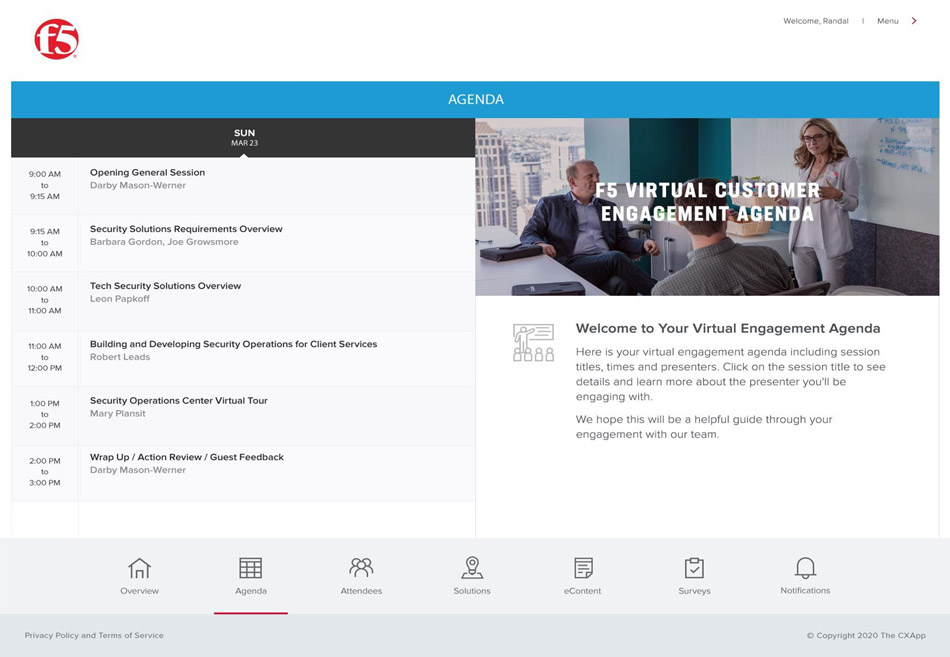
Task: Switch to the Attendees tab label
Action: tap(361, 591)
